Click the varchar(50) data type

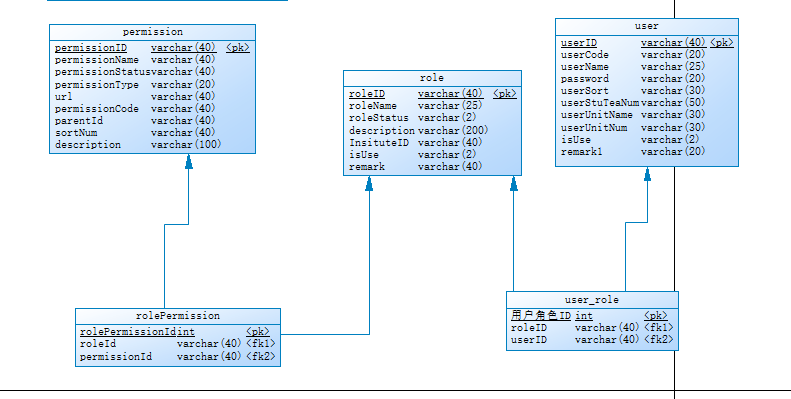tap(673, 103)
